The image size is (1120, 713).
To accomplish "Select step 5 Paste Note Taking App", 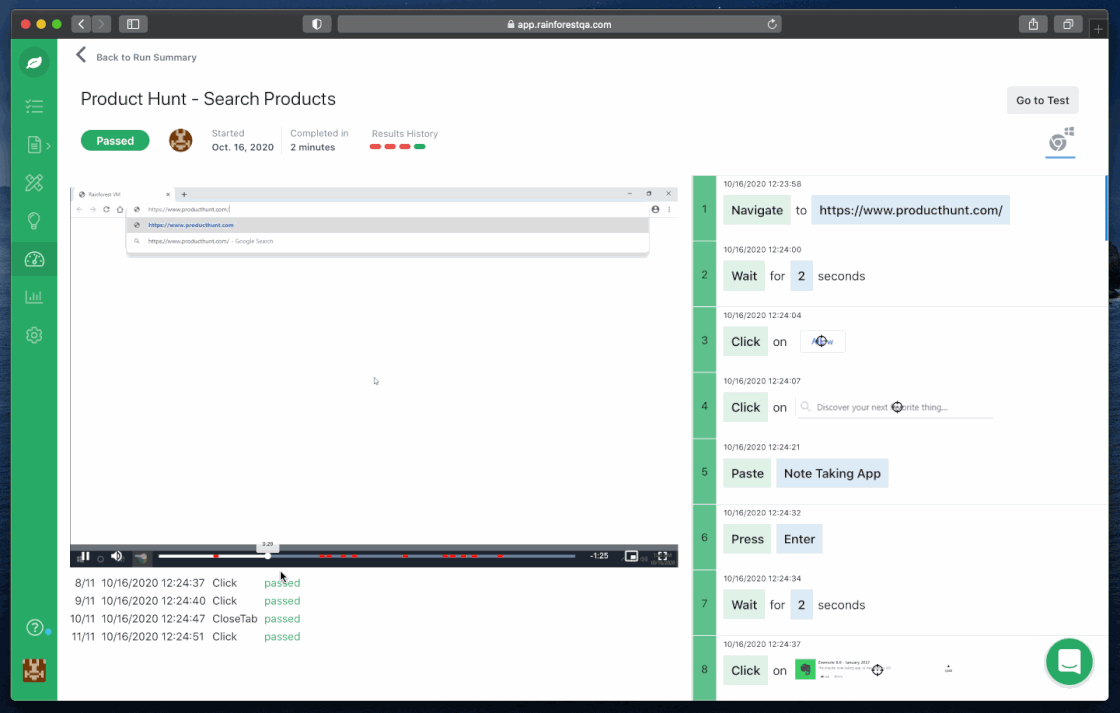I will (x=900, y=472).
